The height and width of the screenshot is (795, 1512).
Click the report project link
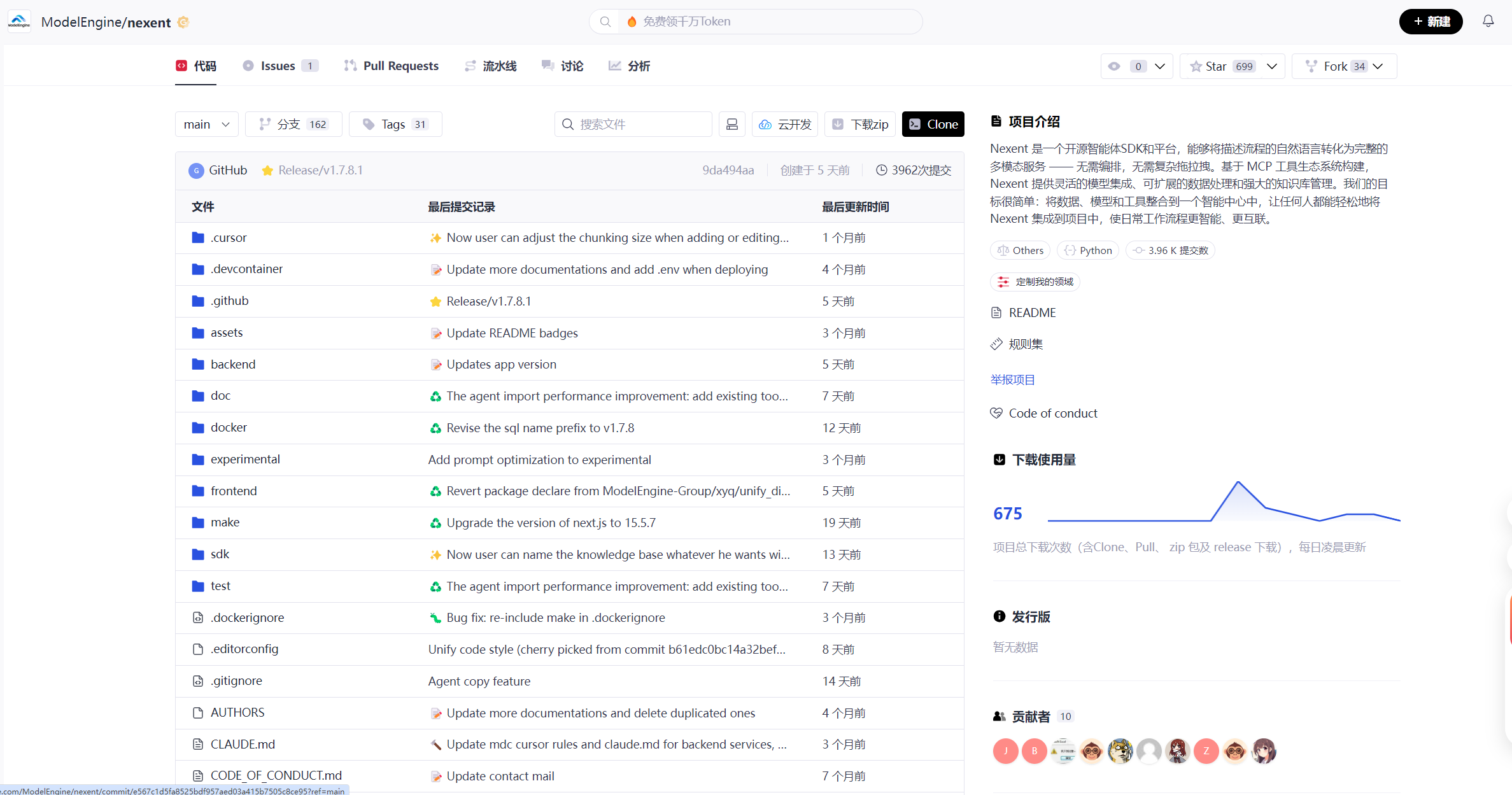pos(1012,380)
